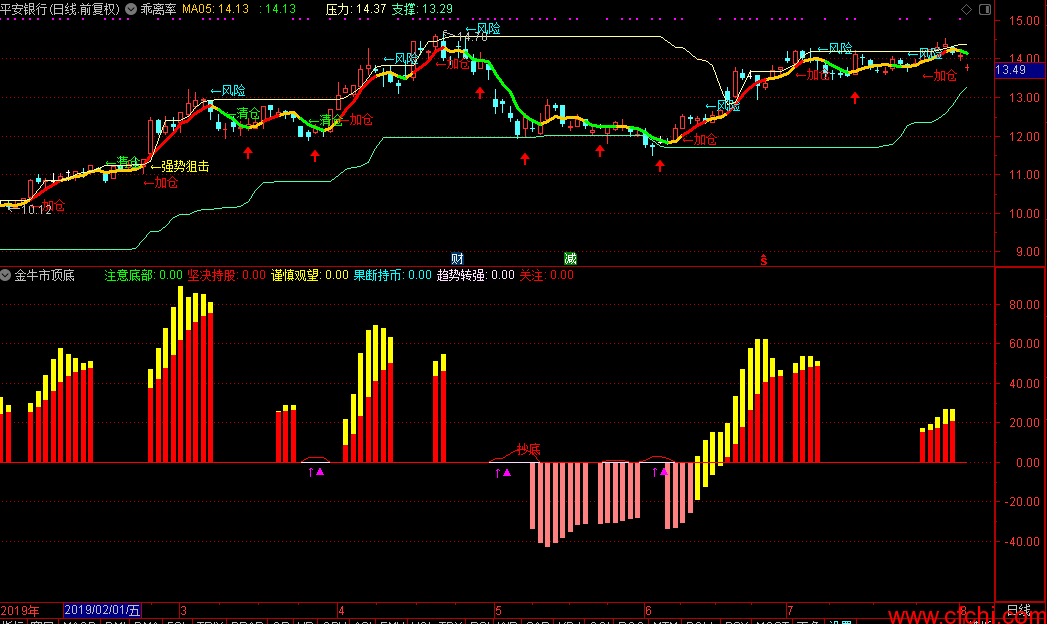Click the ←强势狙击 signal label
1047x624 pixels.
click(x=180, y=167)
